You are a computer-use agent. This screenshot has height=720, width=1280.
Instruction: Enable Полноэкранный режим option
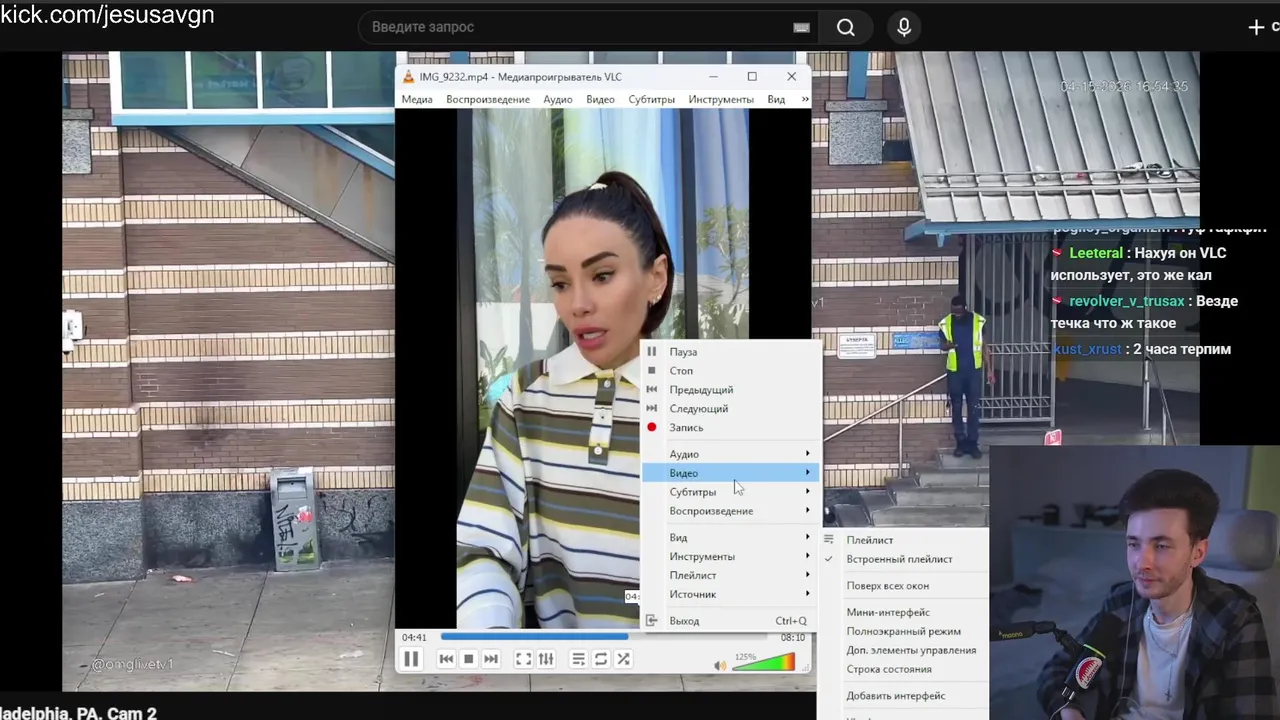coord(903,631)
